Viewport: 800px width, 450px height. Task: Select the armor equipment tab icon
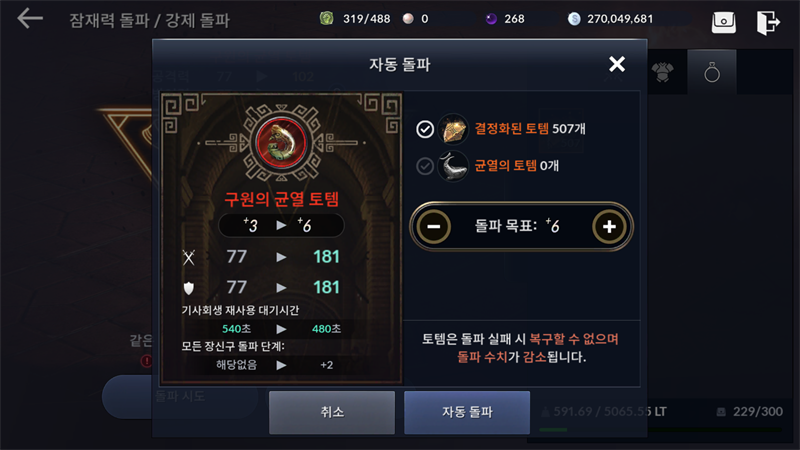pyautogui.click(x=663, y=72)
